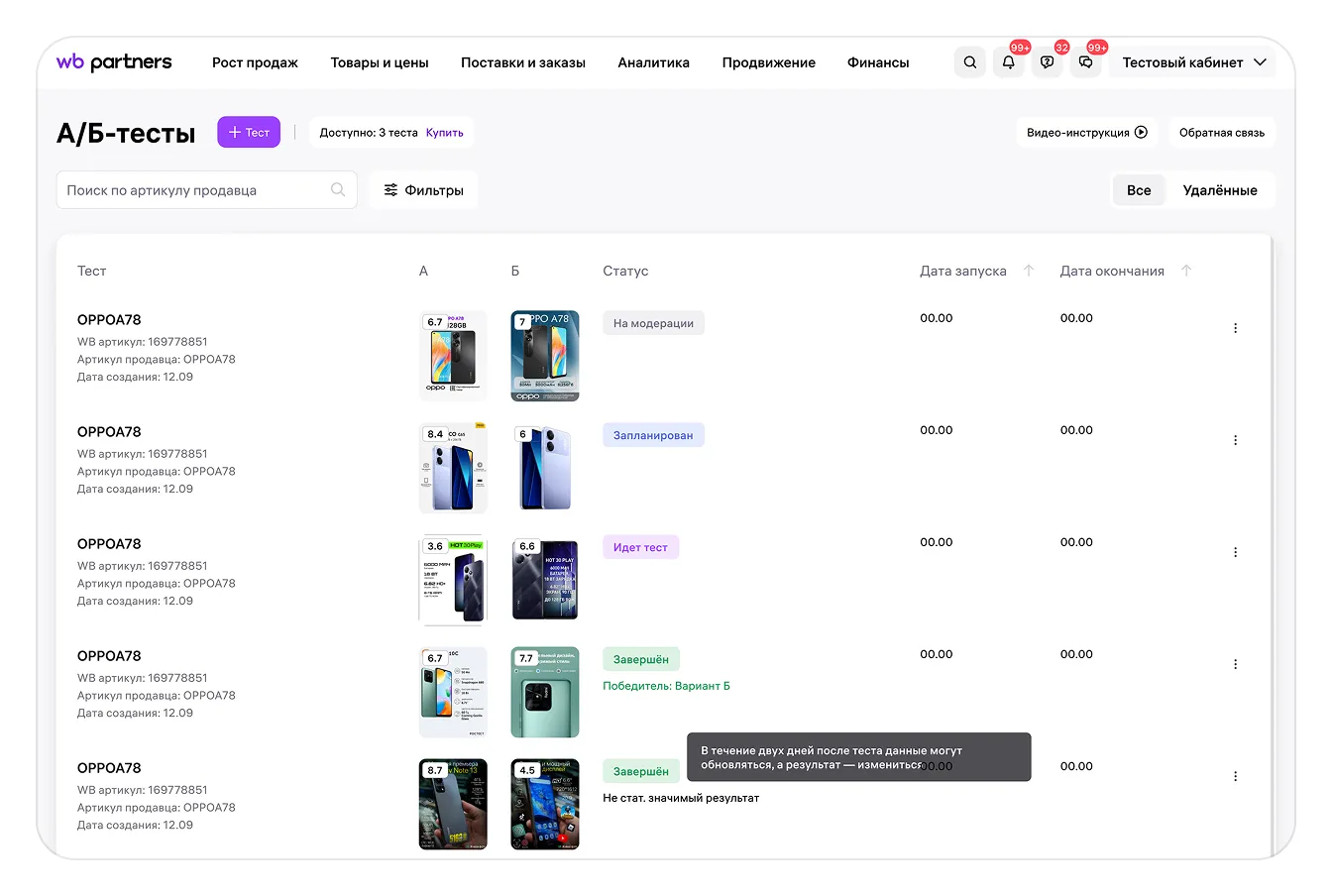
Task: Open the three-dot menu for the Идет тест row
Action: [x=1235, y=552]
